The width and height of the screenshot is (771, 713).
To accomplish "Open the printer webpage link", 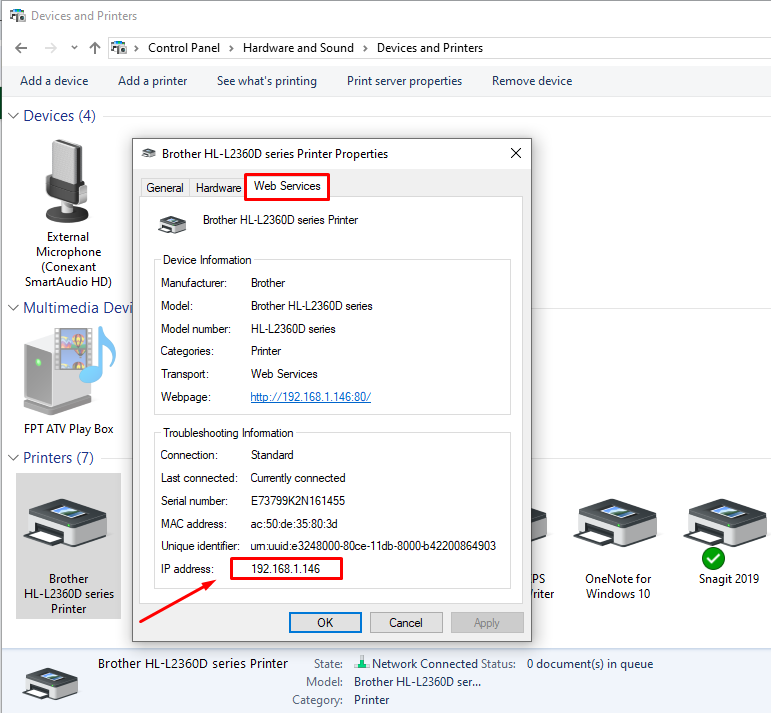I will click(x=310, y=397).
